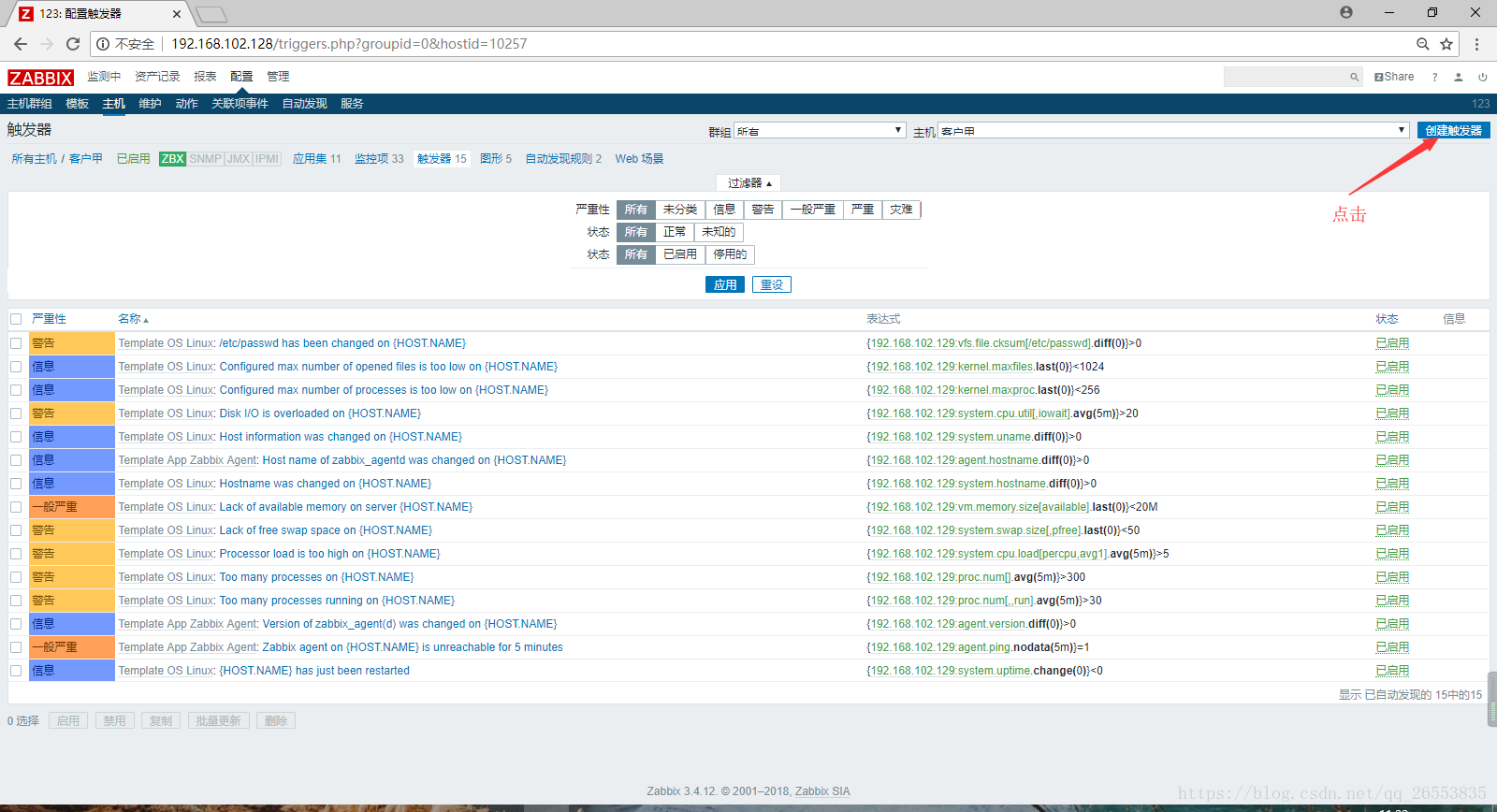Image resolution: width=1497 pixels, height=812 pixels.
Task: Click the Create trigger button
Action: (1453, 130)
